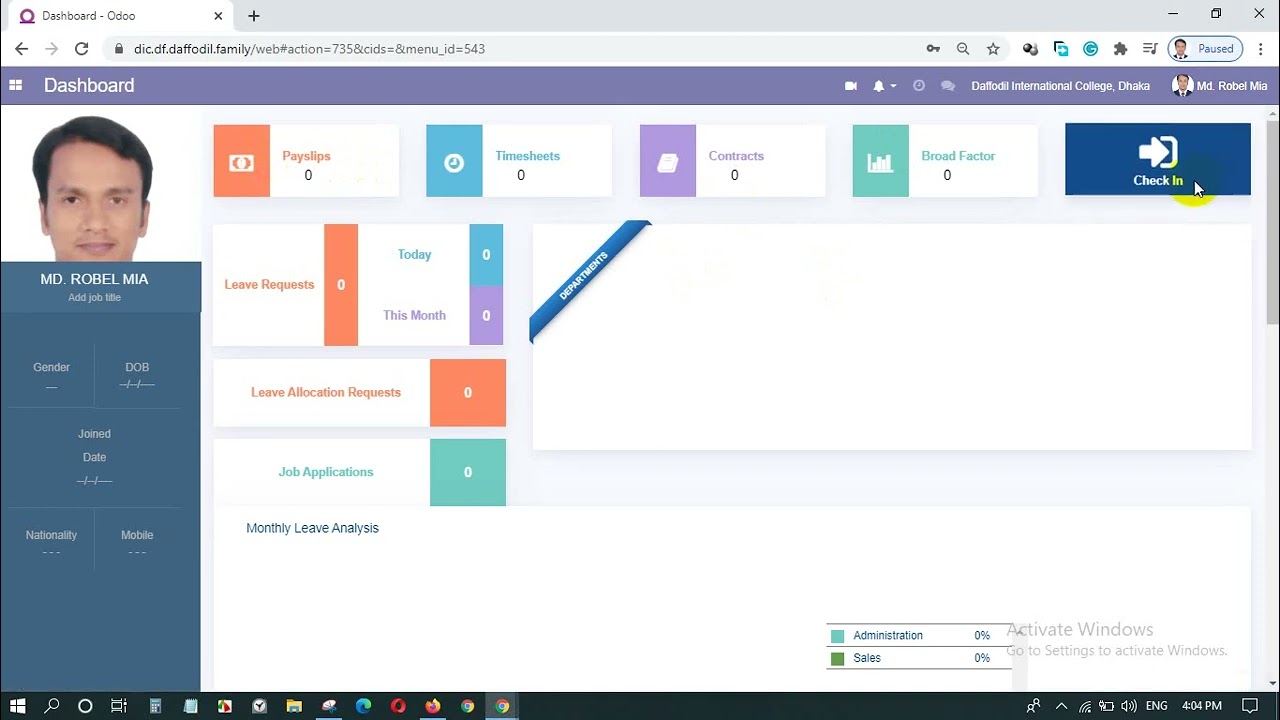Viewport: 1280px width, 720px height.
Task: Open the volume control in tray
Action: click(1129, 706)
